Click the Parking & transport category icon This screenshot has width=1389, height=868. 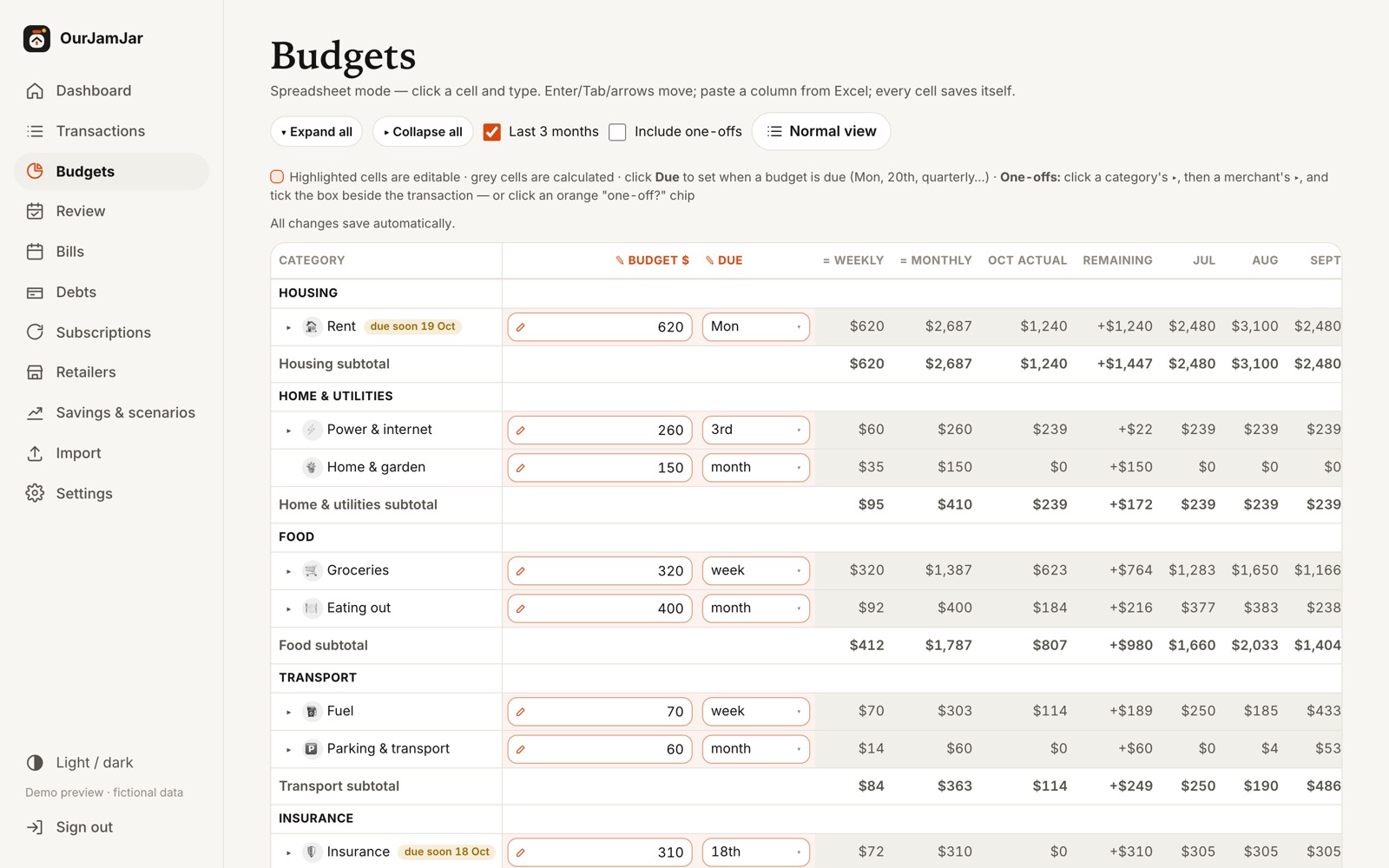311,748
